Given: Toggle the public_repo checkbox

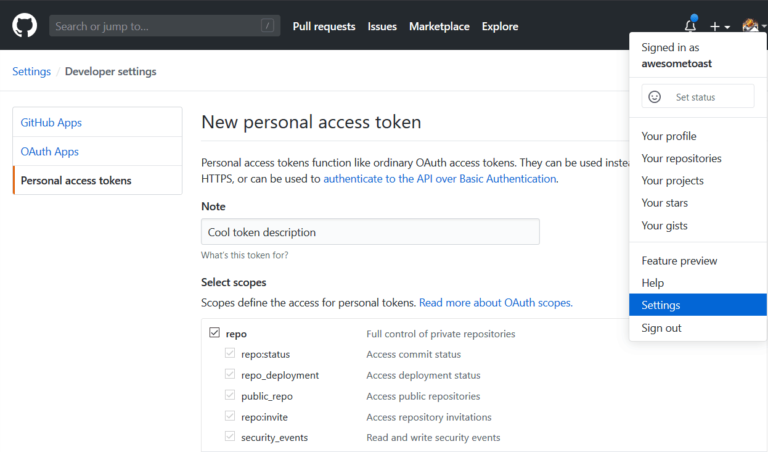Looking at the screenshot, I should 230,396.
